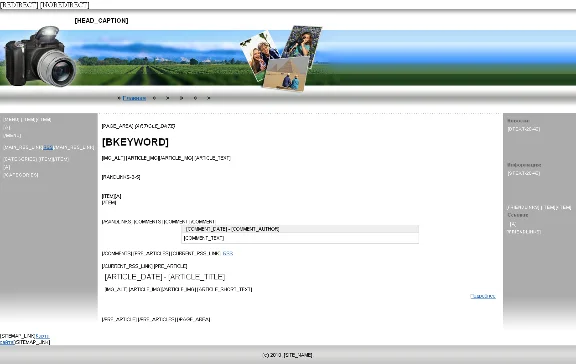Click the [COMMENT_DATE] - [COMMENT_AUTHOR] comment header

232,229
